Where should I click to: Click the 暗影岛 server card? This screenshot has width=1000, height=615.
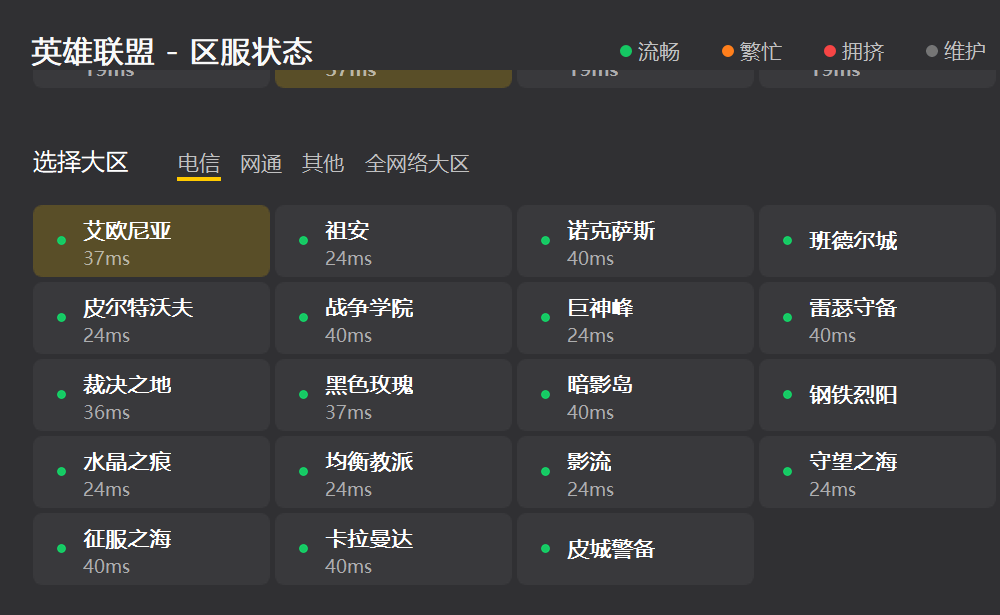pyautogui.click(x=635, y=395)
